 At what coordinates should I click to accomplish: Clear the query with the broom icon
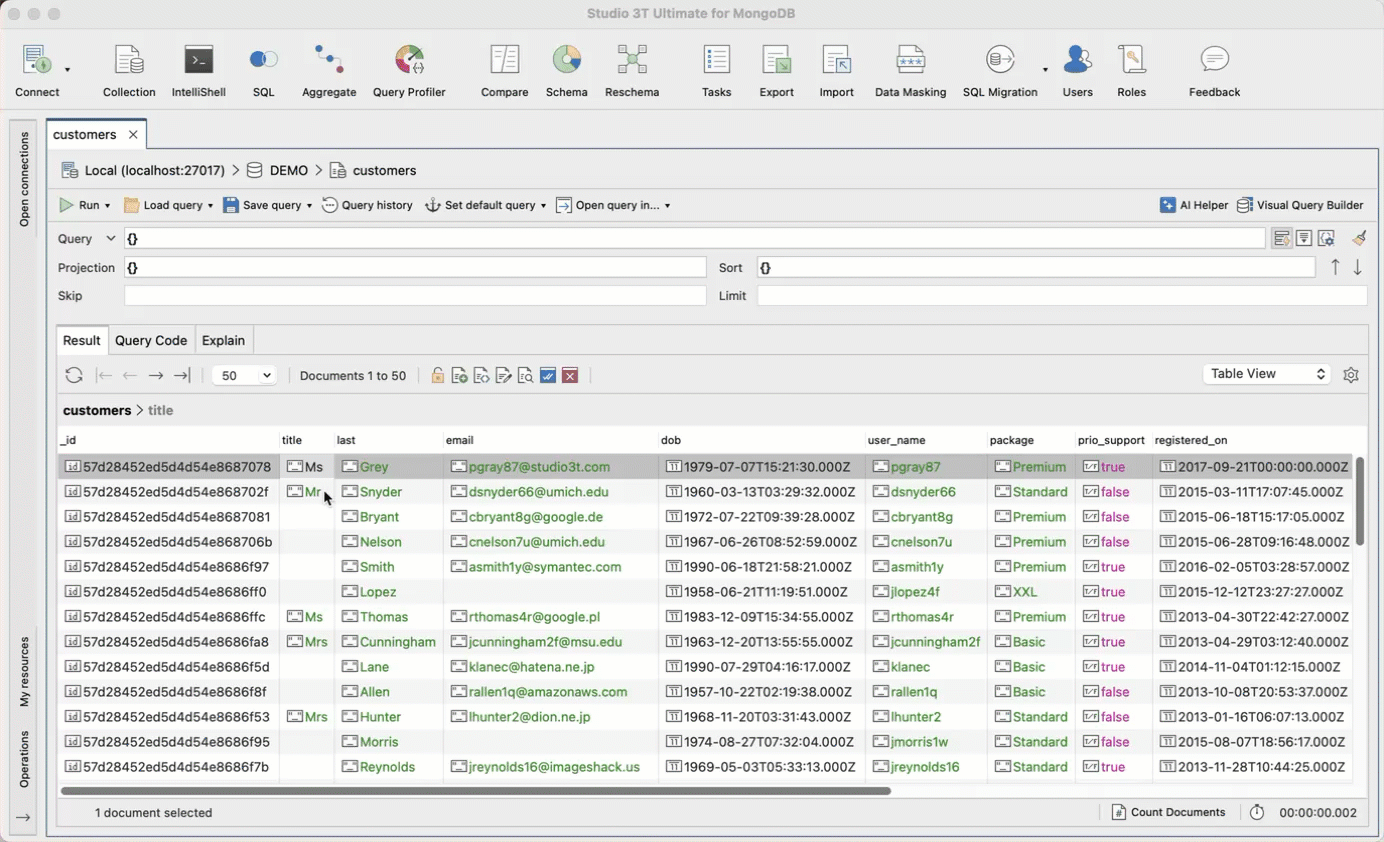[1359, 238]
